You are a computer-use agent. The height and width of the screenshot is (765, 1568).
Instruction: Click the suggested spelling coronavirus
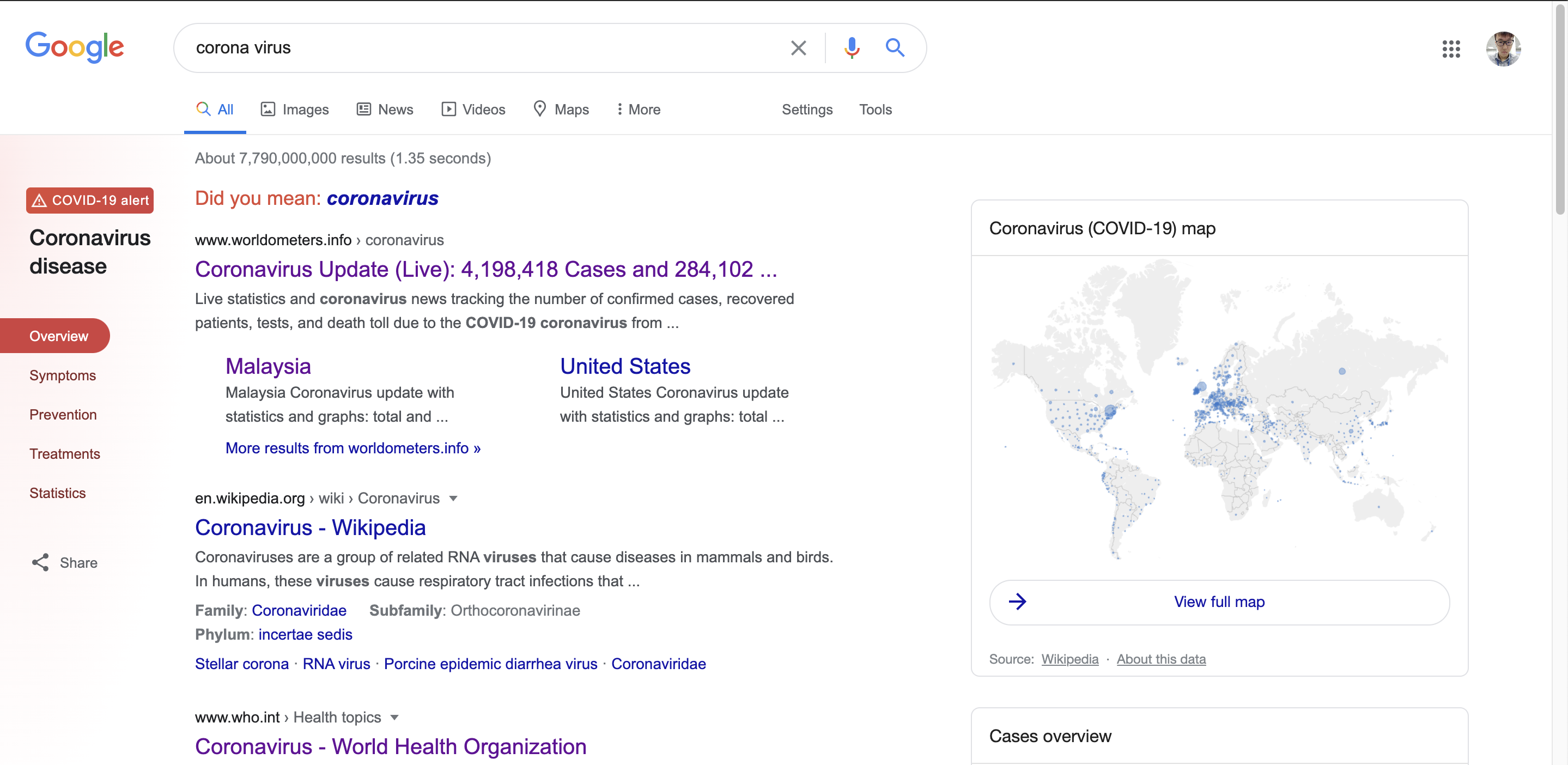[x=382, y=198]
